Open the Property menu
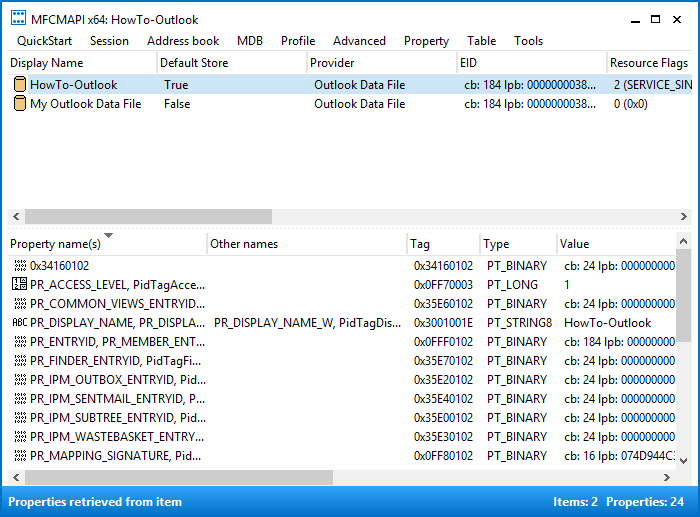This screenshot has width=700, height=517. 426,41
